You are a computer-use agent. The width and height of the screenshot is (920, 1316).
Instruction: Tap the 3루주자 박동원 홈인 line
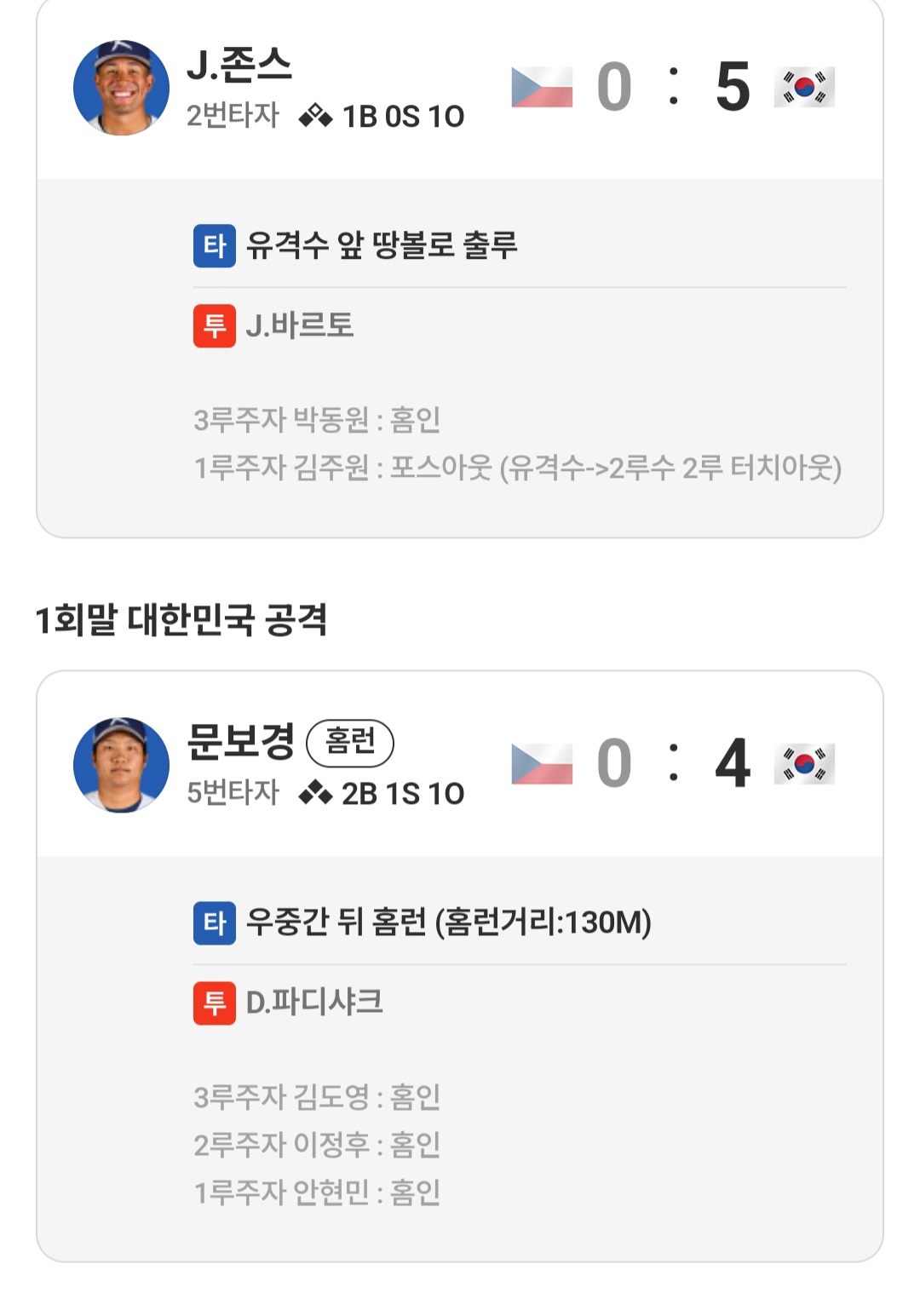coord(317,420)
